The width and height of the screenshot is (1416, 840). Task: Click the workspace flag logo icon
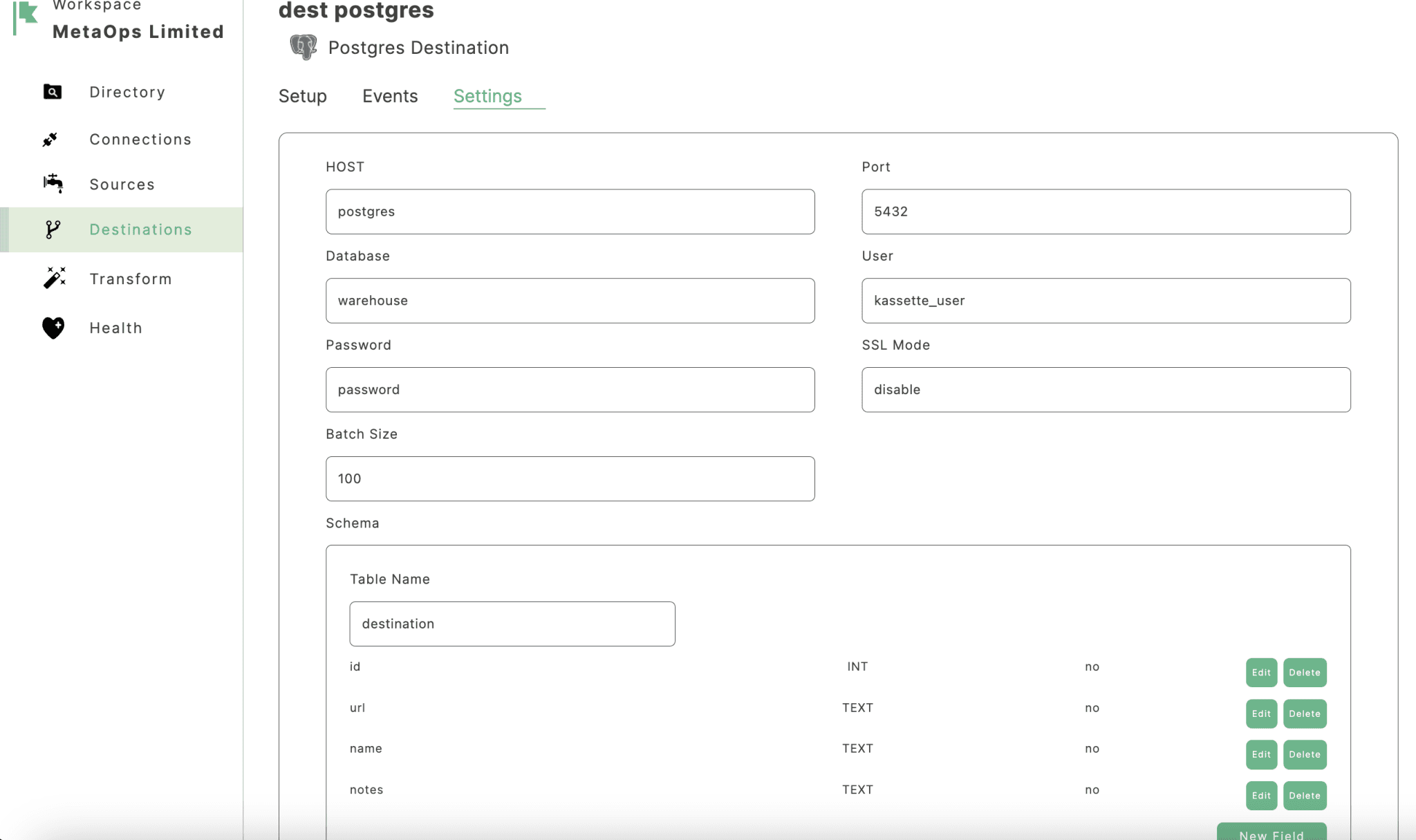[26, 17]
